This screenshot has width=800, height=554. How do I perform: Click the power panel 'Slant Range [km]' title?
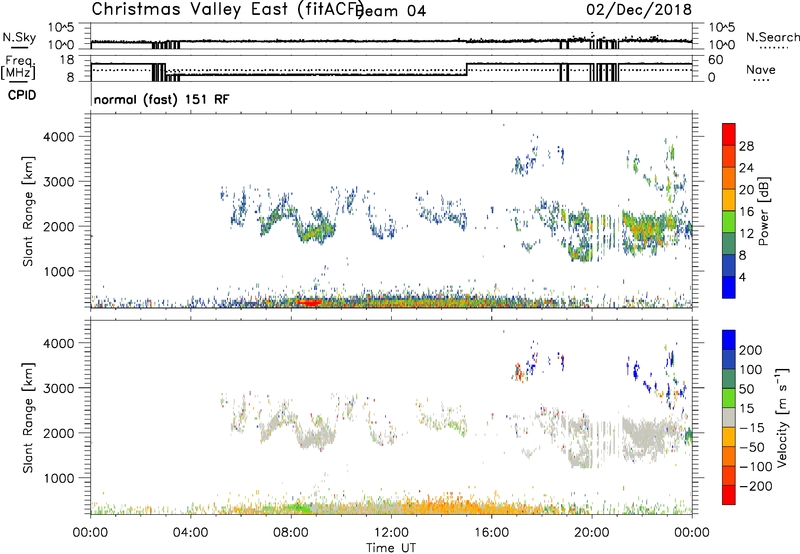tap(28, 211)
